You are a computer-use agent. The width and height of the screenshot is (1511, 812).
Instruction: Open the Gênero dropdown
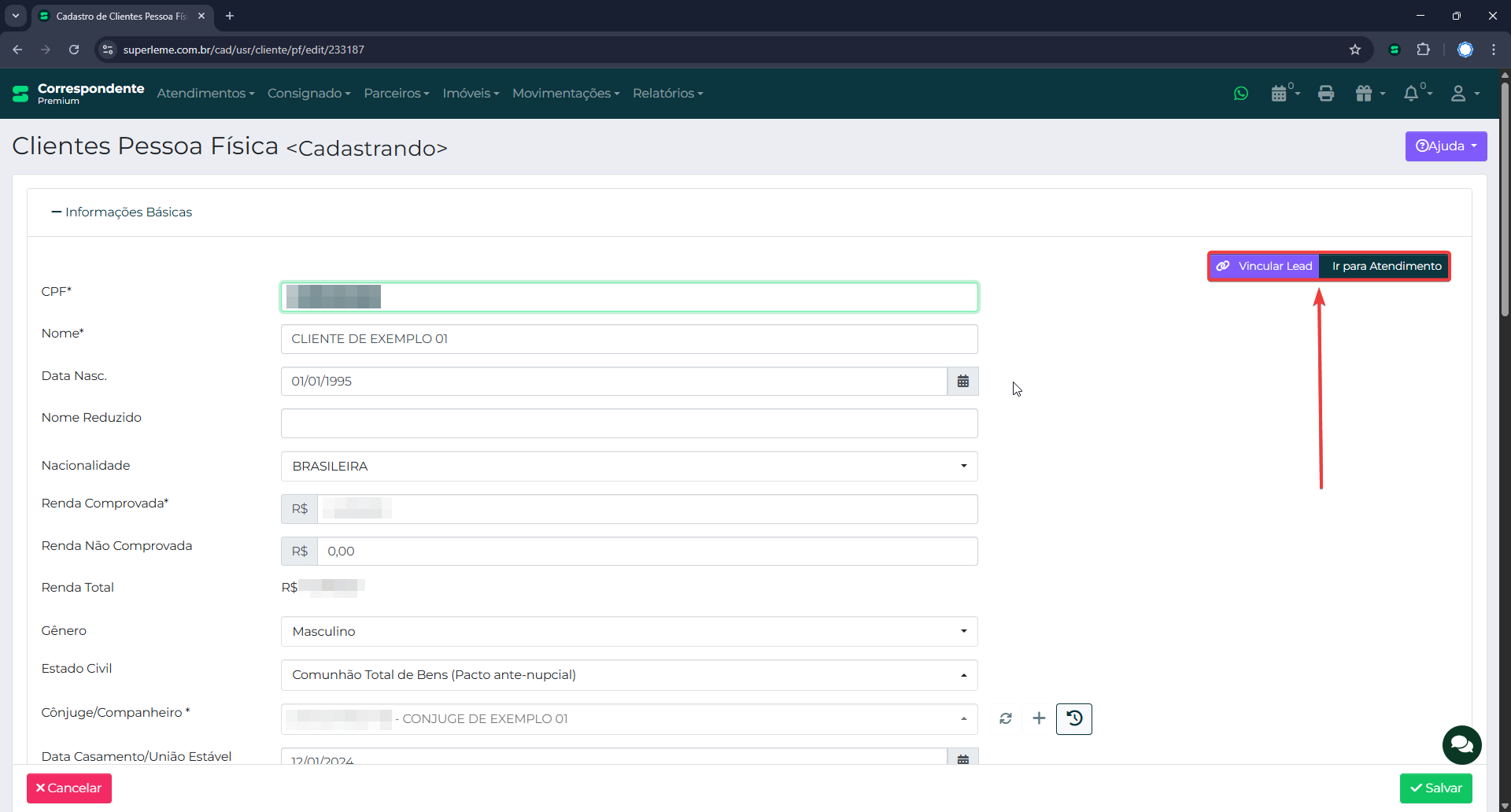coord(629,632)
